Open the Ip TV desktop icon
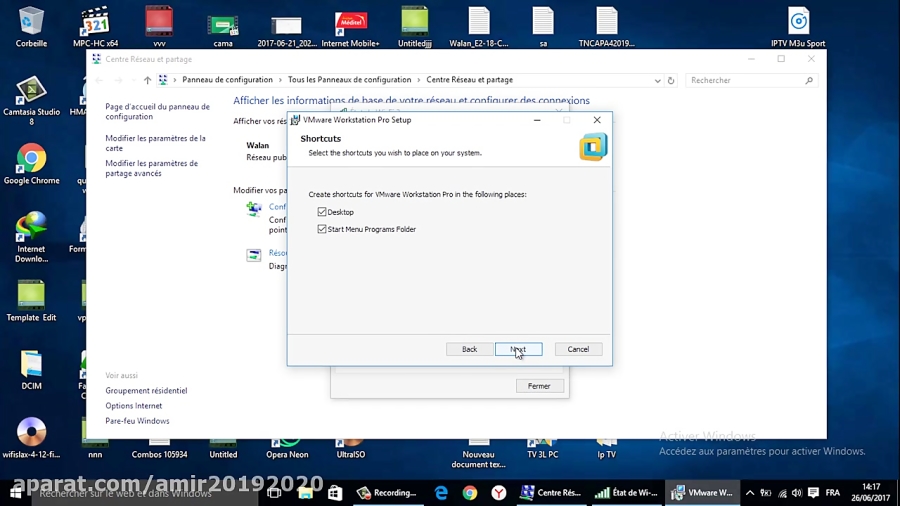The width and height of the screenshot is (900, 506). click(x=607, y=450)
